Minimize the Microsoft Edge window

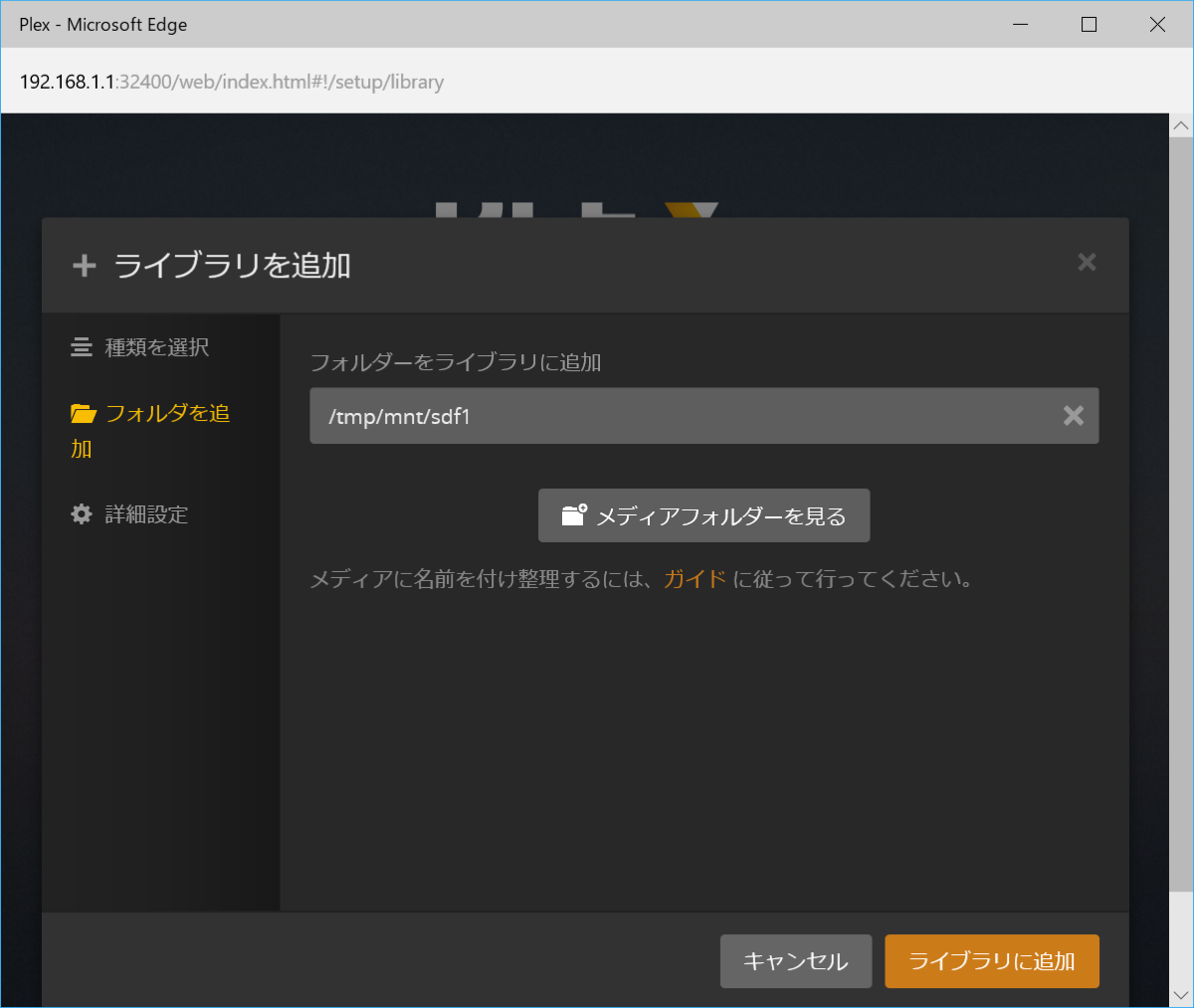(1020, 25)
